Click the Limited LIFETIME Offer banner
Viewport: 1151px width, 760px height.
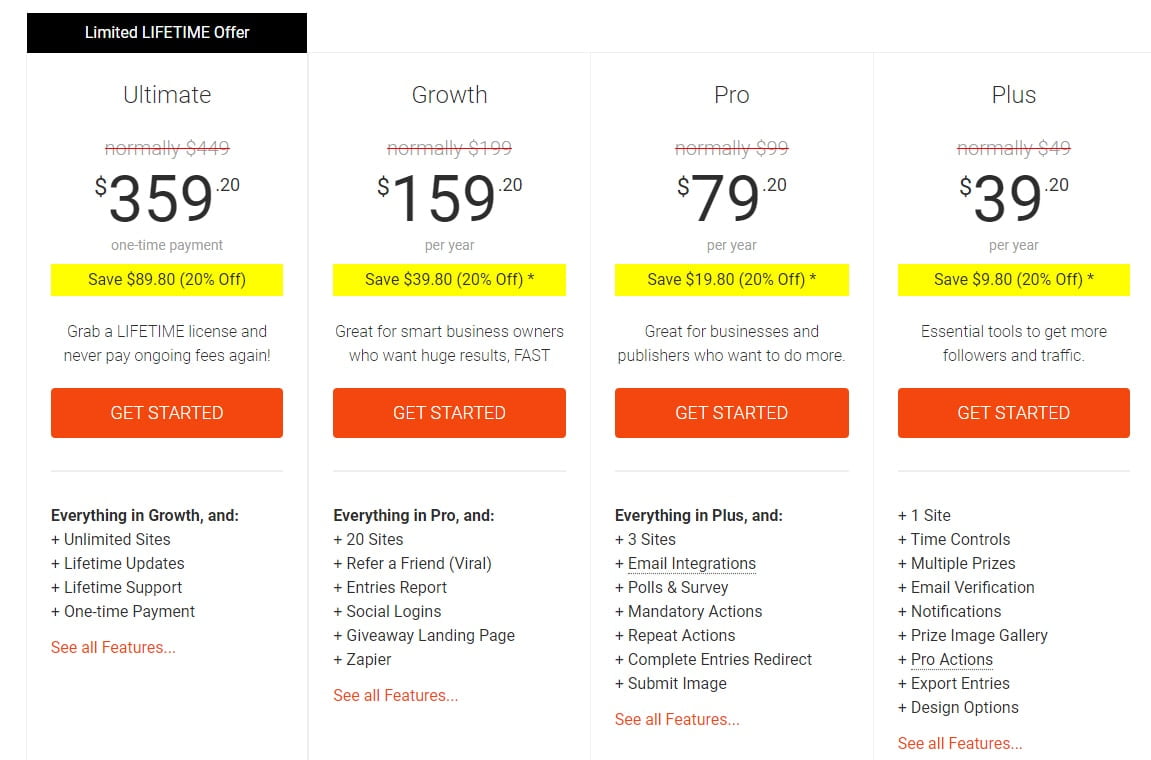point(167,32)
